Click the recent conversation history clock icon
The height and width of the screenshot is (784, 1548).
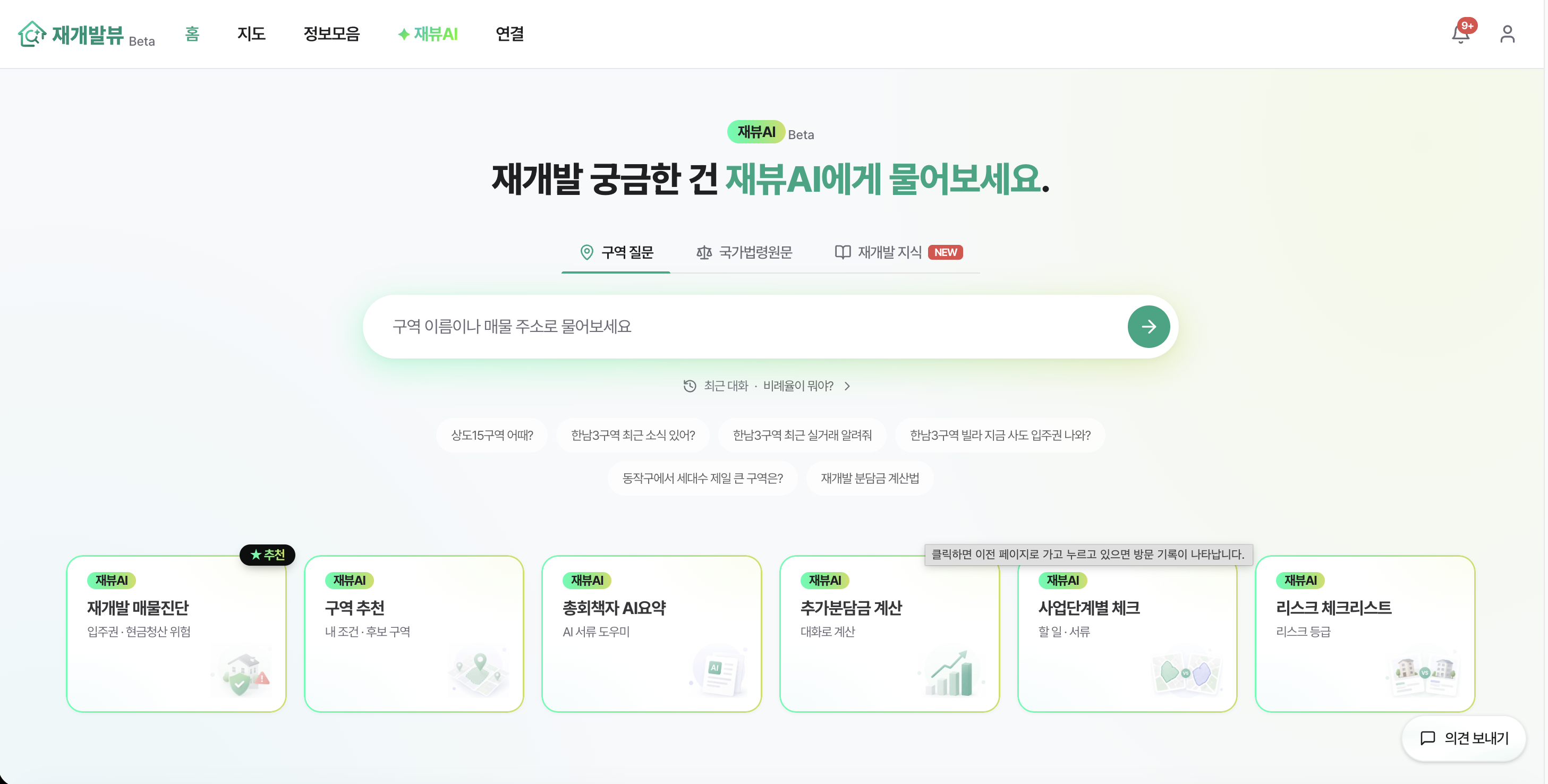690,386
